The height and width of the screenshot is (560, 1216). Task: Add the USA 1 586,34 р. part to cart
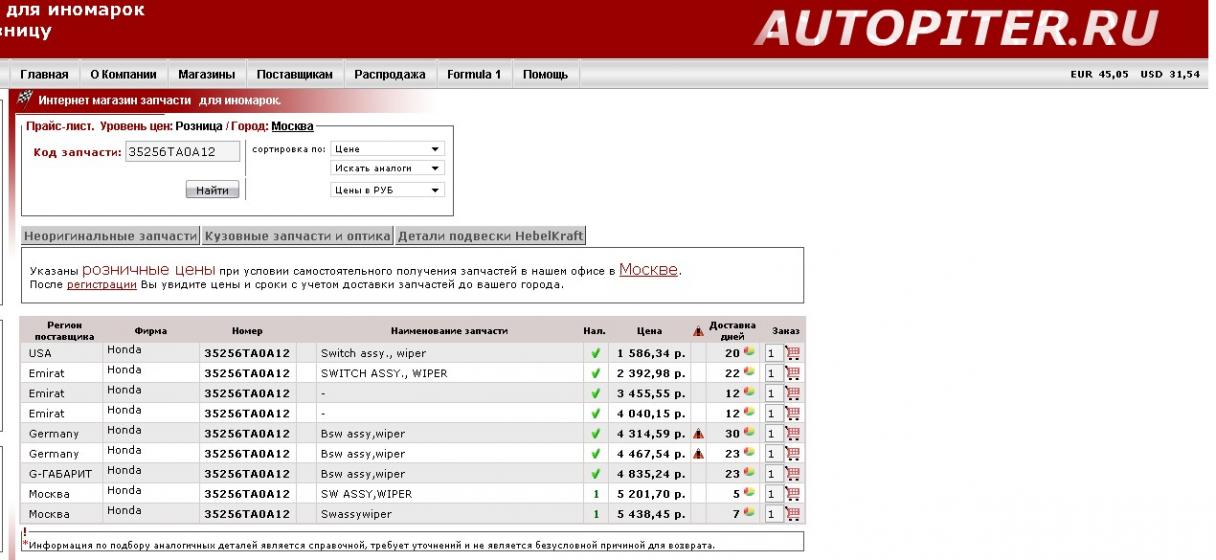[793, 353]
